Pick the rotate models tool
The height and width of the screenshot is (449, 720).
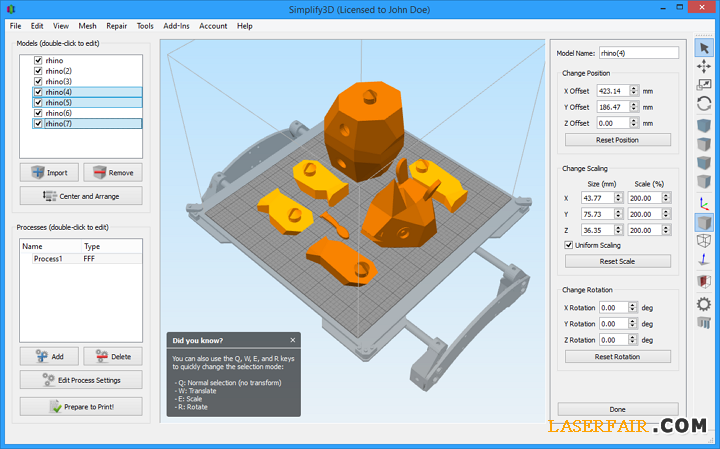point(703,104)
